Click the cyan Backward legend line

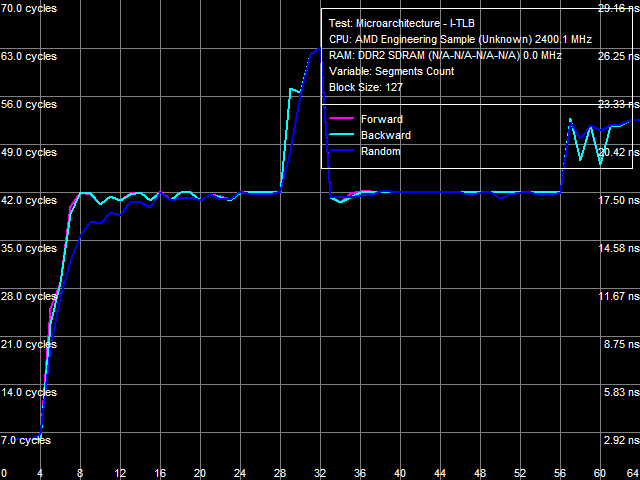point(342,135)
